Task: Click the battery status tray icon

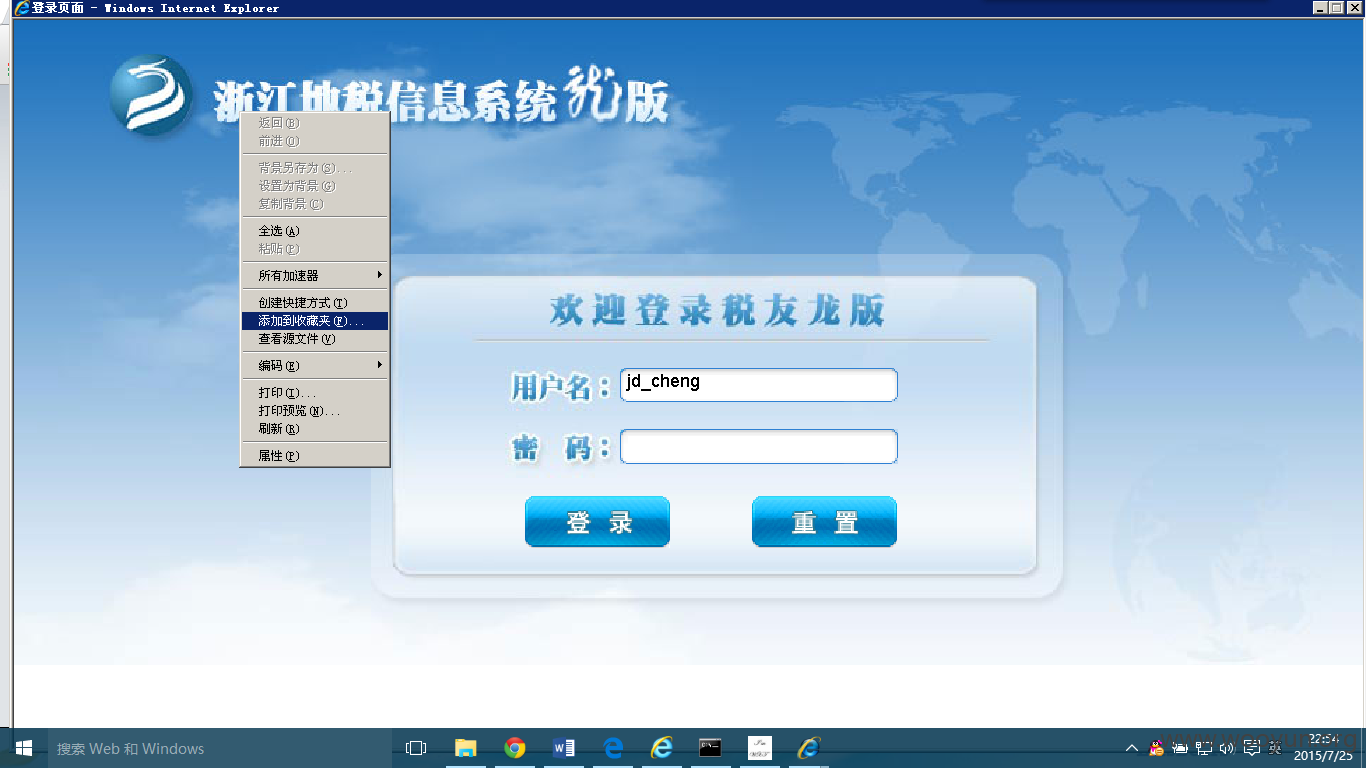Action: pos(1181,748)
